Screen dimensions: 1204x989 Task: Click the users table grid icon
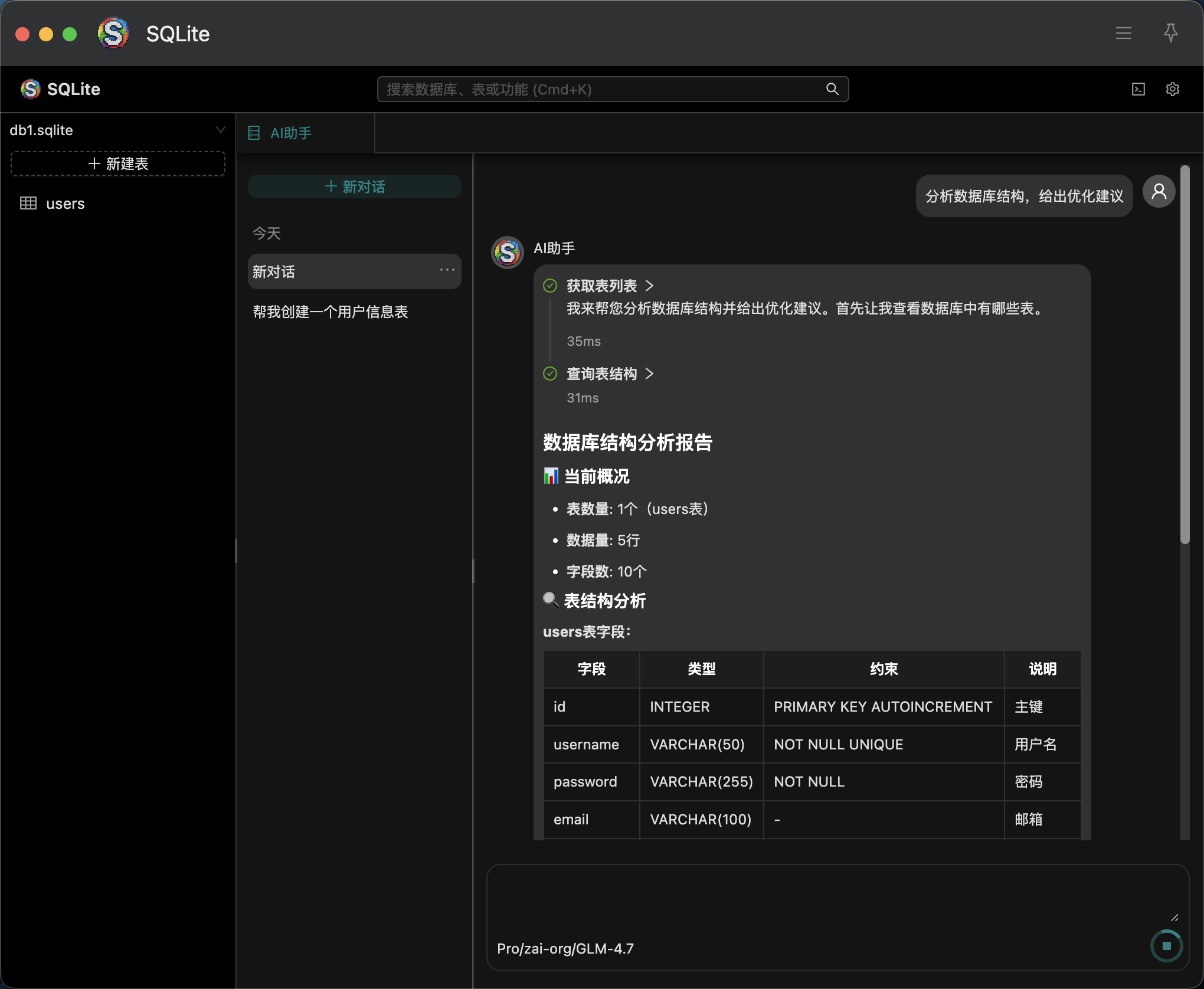point(28,204)
